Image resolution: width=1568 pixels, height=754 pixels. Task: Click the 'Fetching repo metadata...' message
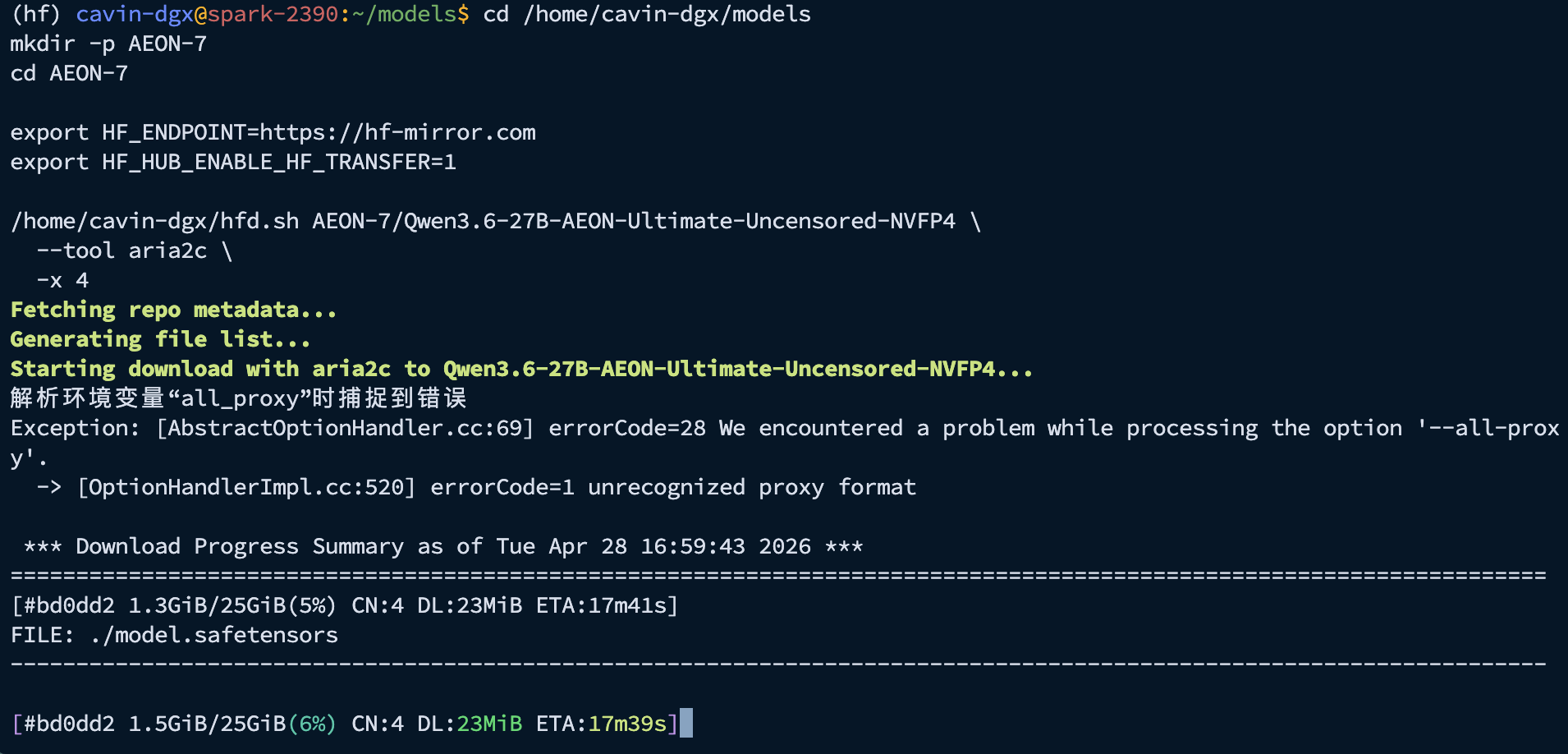[174, 310]
